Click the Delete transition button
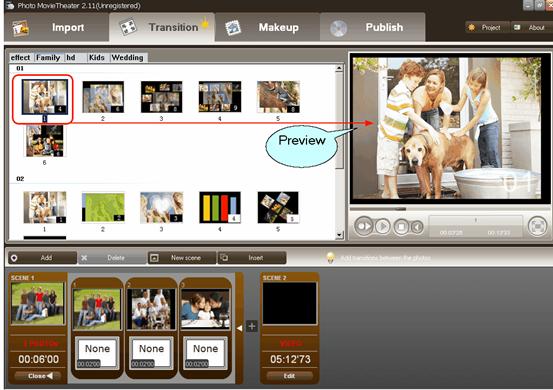 [x=112, y=258]
